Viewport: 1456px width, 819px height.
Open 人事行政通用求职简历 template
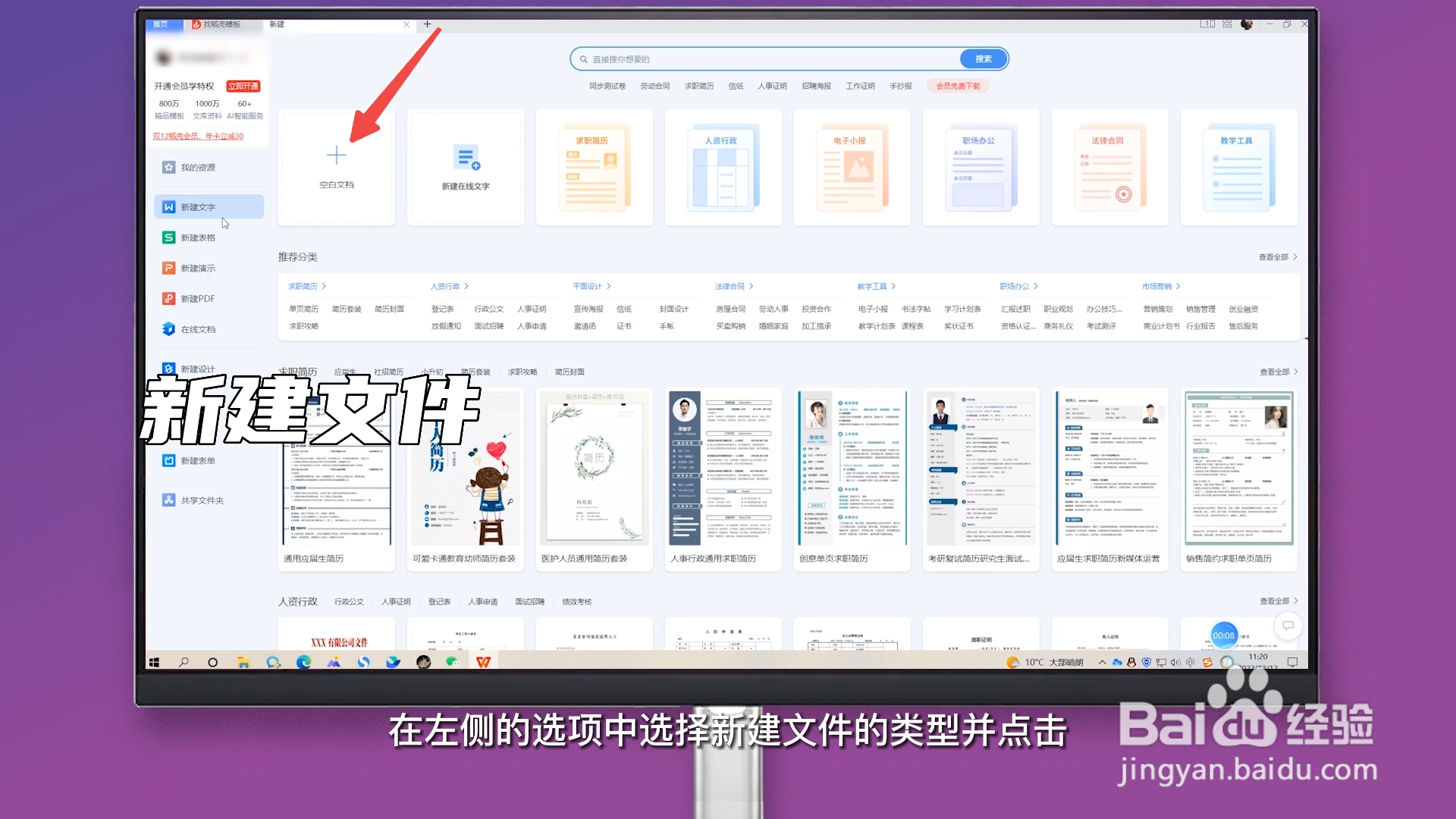click(723, 479)
